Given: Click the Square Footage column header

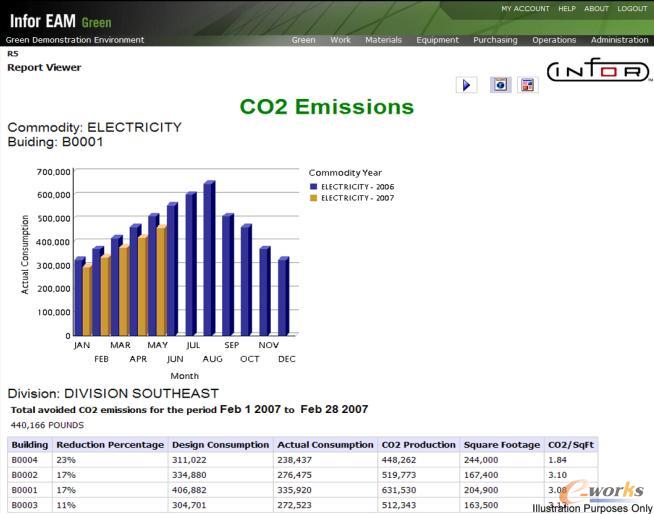Looking at the screenshot, I should pyautogui.click(x=502, y=445).
